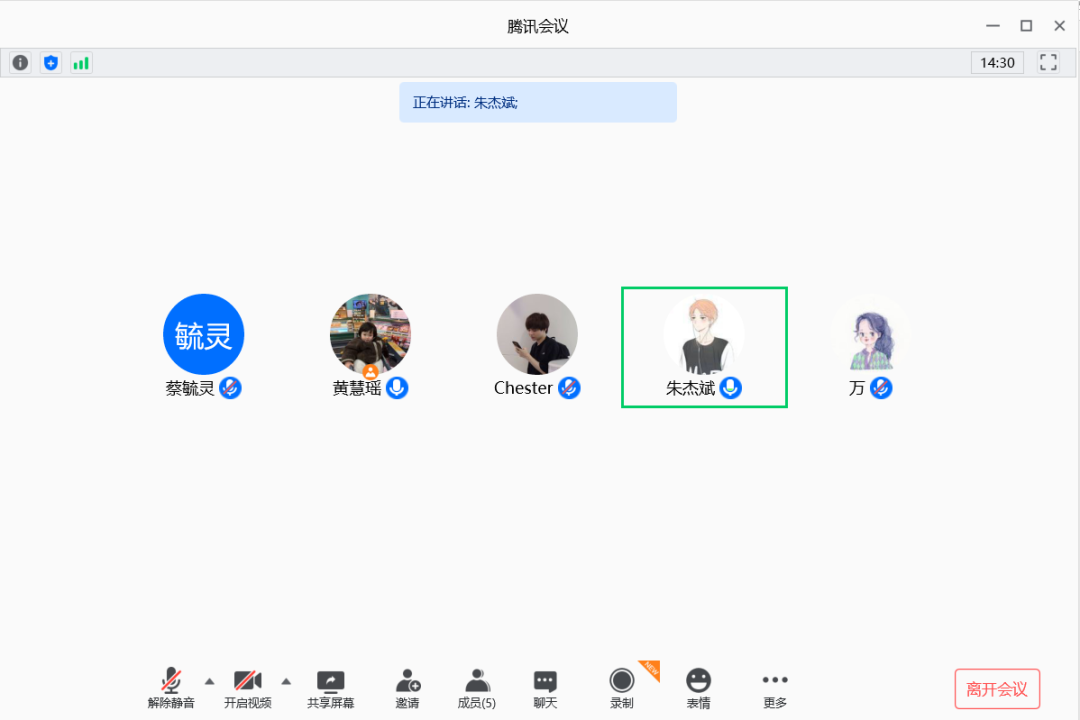This screenshot has height=720, width=1080.
Task: Start recording with the 录制 icon
Action: (622, 688)
